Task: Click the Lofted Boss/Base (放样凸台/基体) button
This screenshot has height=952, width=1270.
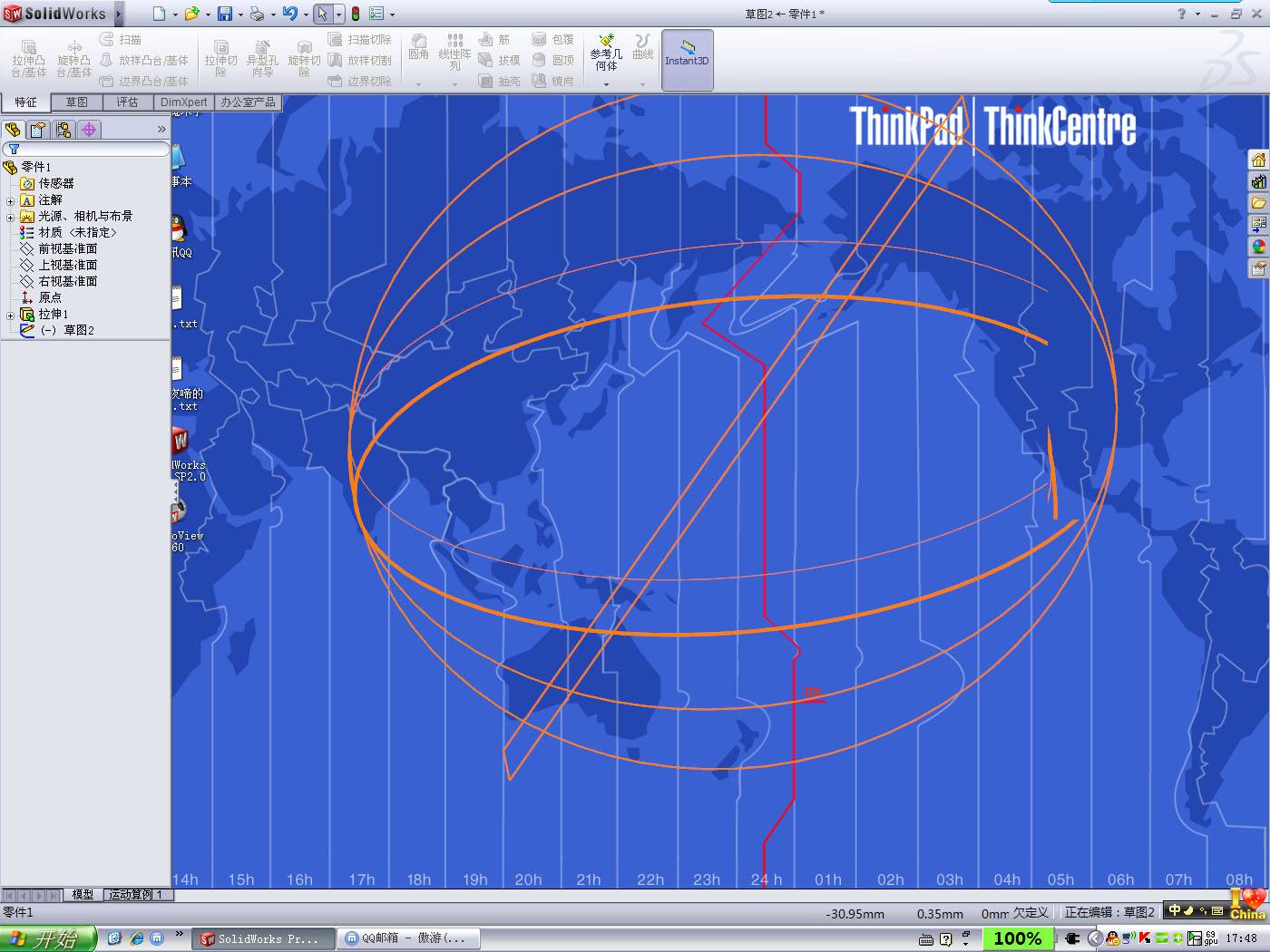Action: pyautogui.click(x=143, y=61)
